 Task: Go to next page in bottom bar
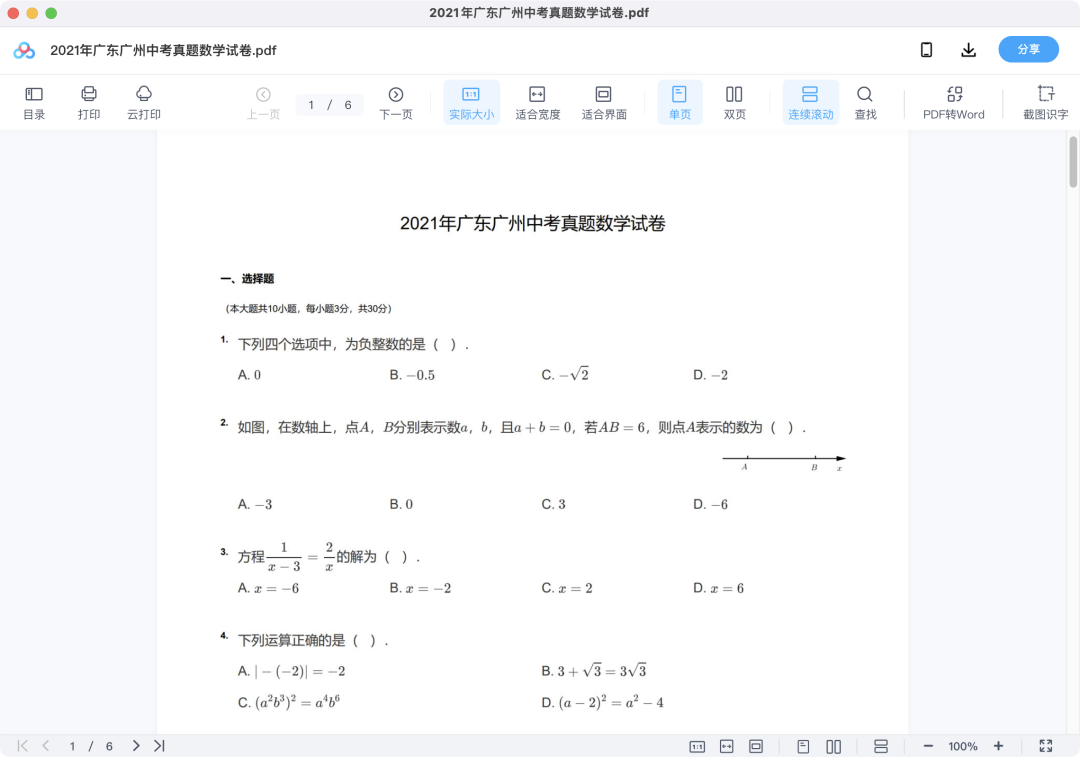136,746
